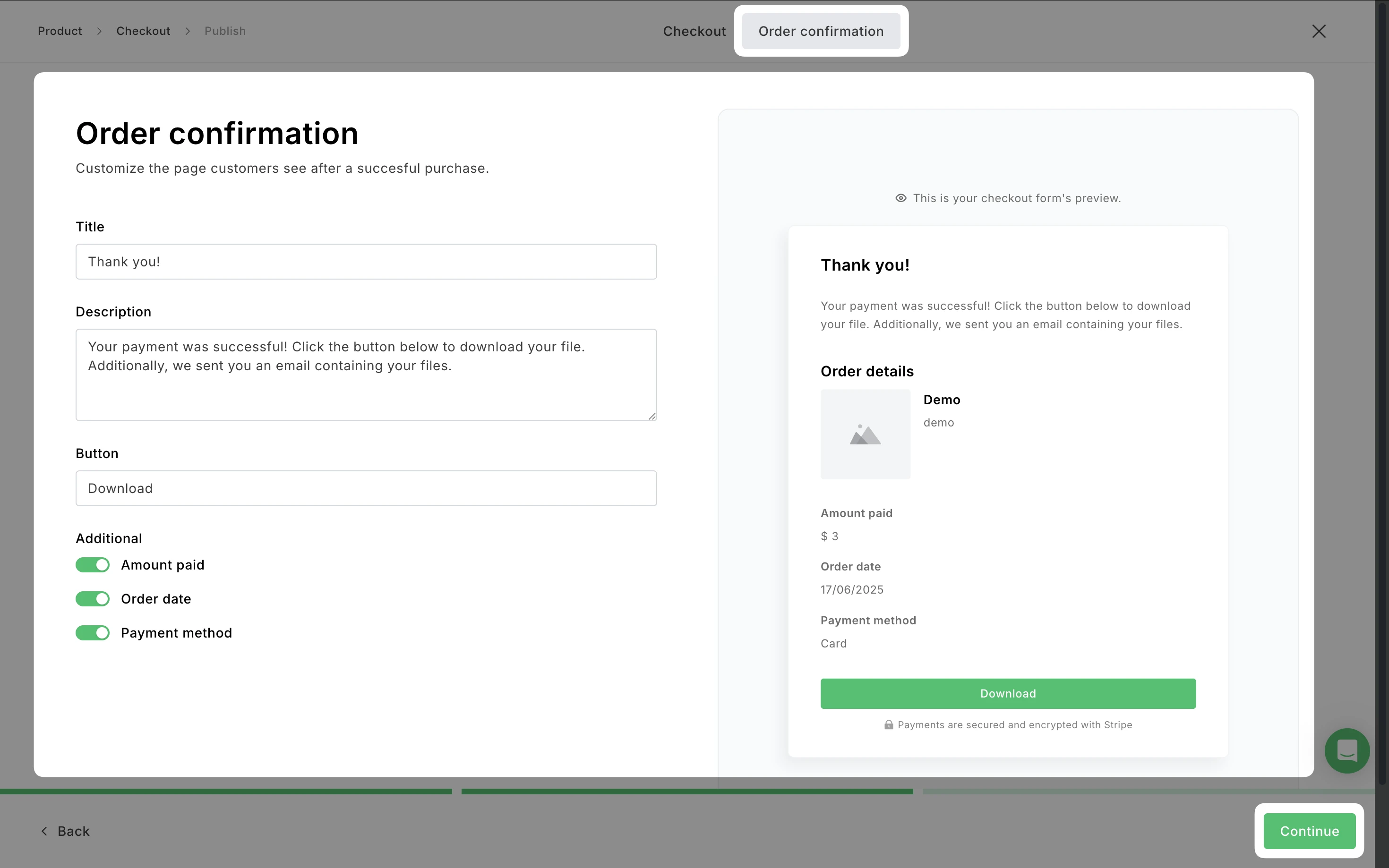
Task: Click the second progress bar segment
Action: [687, 791]
